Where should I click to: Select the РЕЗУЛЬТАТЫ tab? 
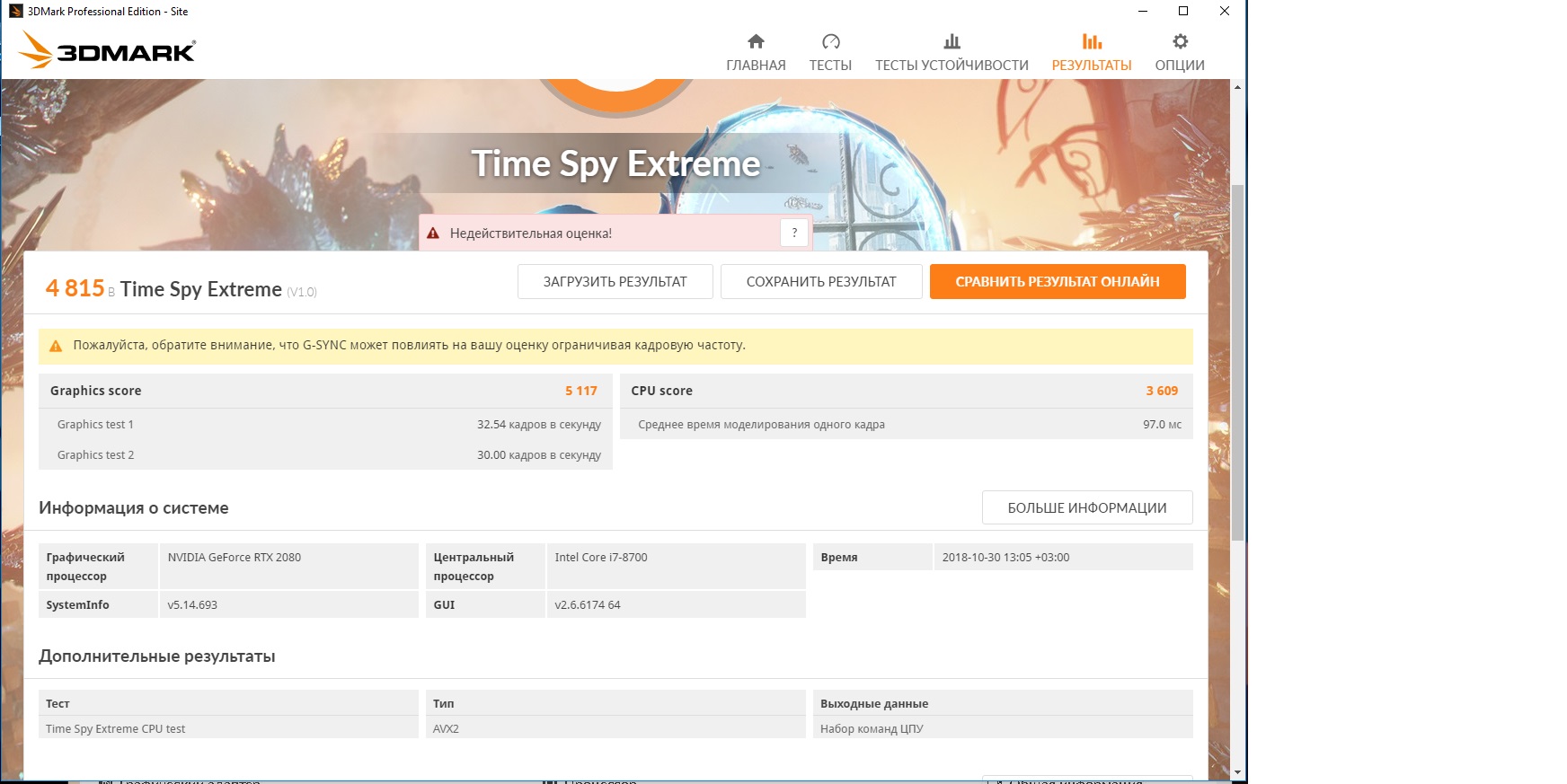[1092, 66]
